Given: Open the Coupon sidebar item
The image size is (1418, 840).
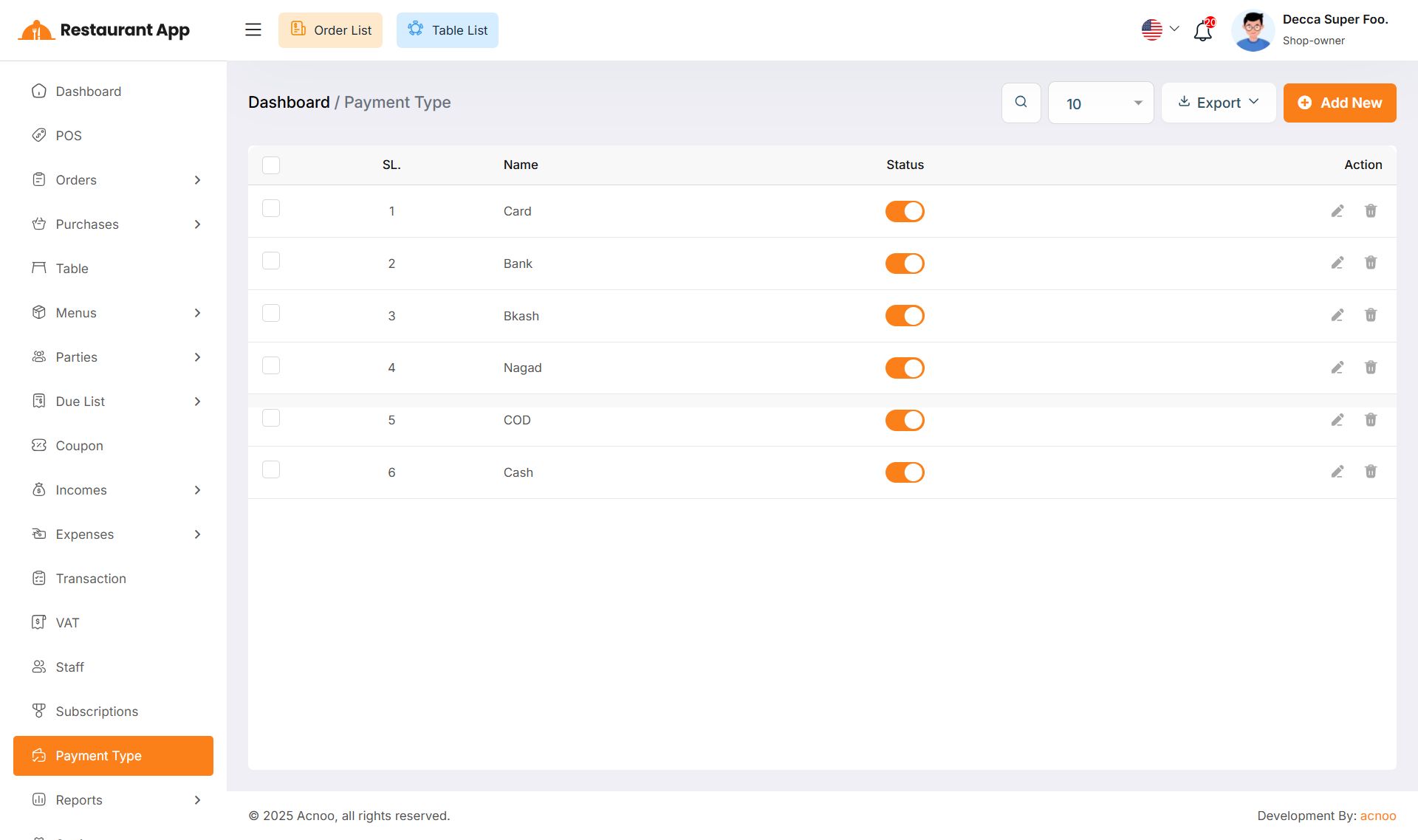Looking at the screenshot, I should click(79, 446).
